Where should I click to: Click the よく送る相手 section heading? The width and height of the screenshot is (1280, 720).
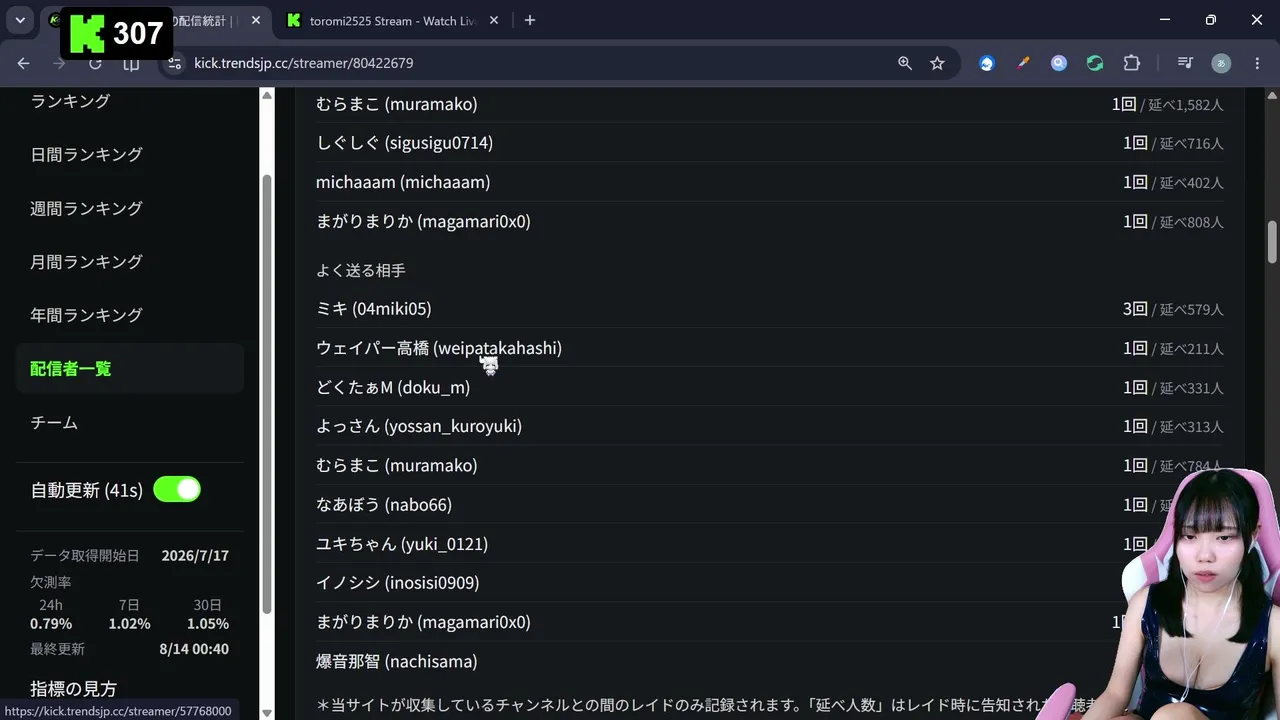pyautogui.click(x=361, y=271)
